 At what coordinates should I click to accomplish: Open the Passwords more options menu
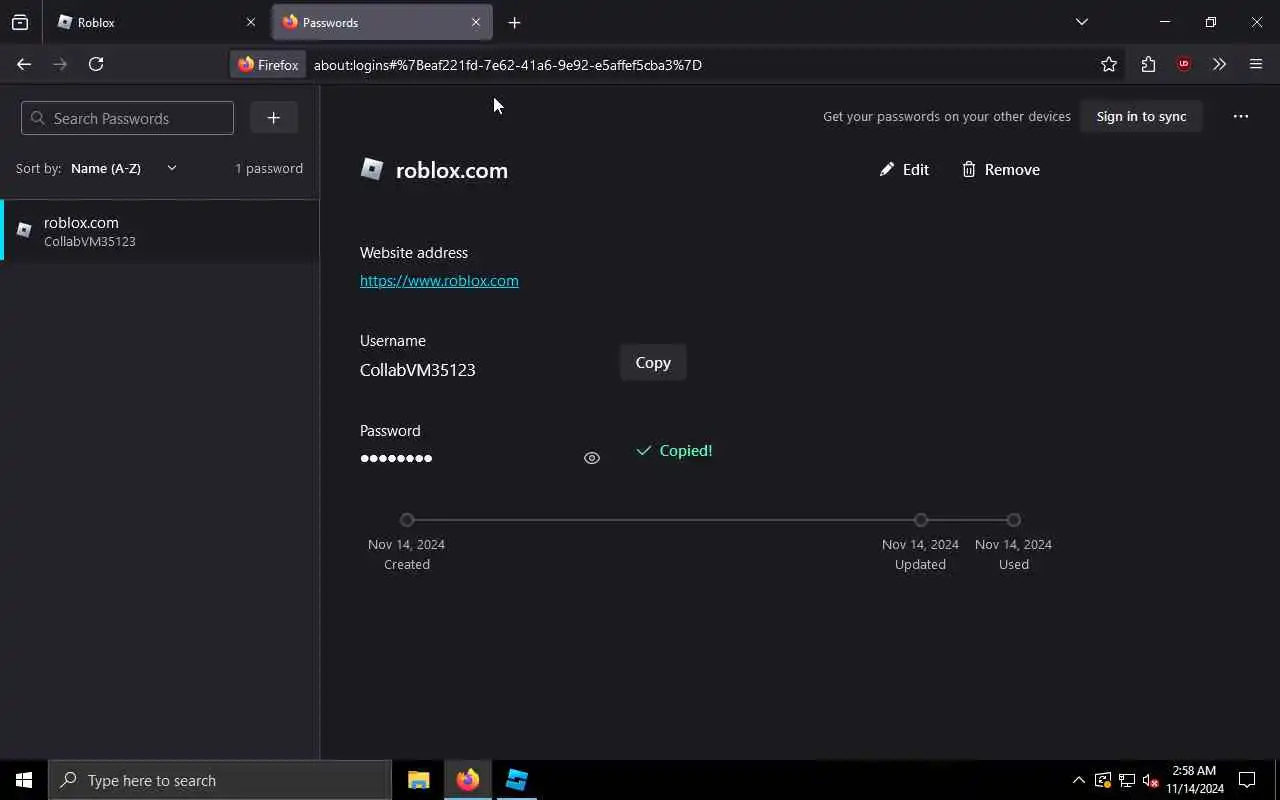tap(1240, 116)
